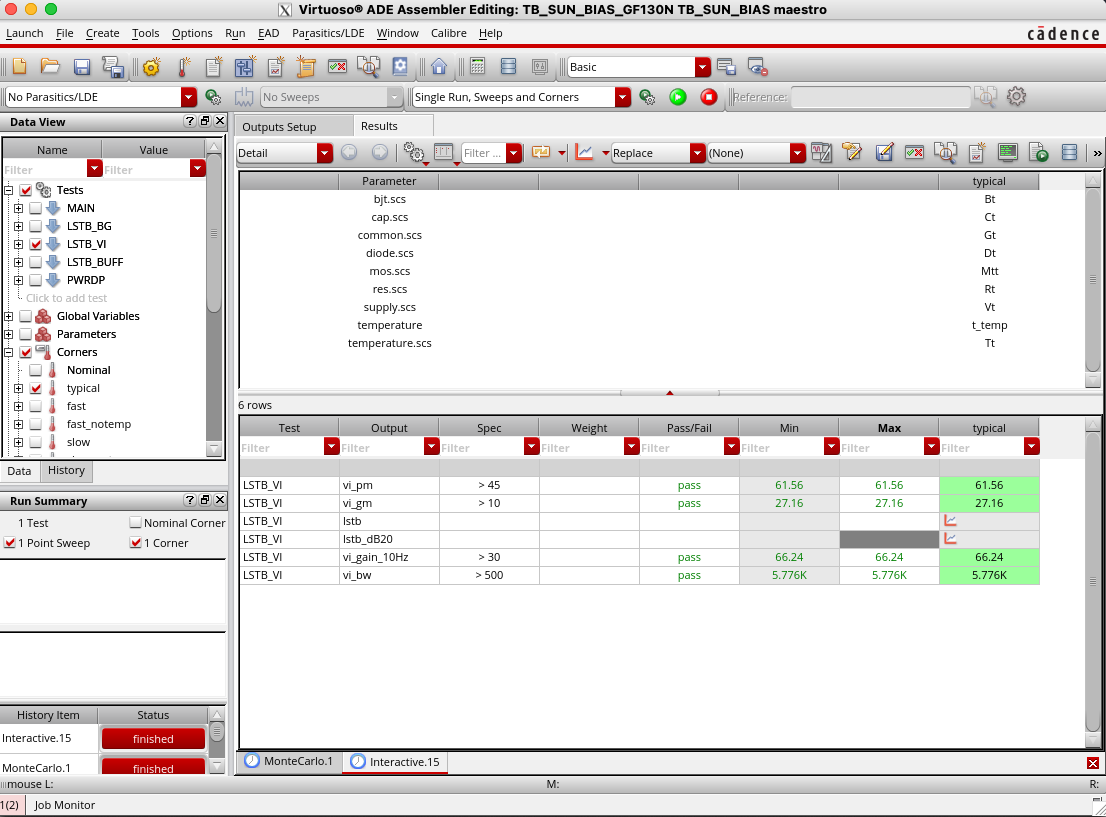Open folder icon in top toolbar

(x=50, y=67)
